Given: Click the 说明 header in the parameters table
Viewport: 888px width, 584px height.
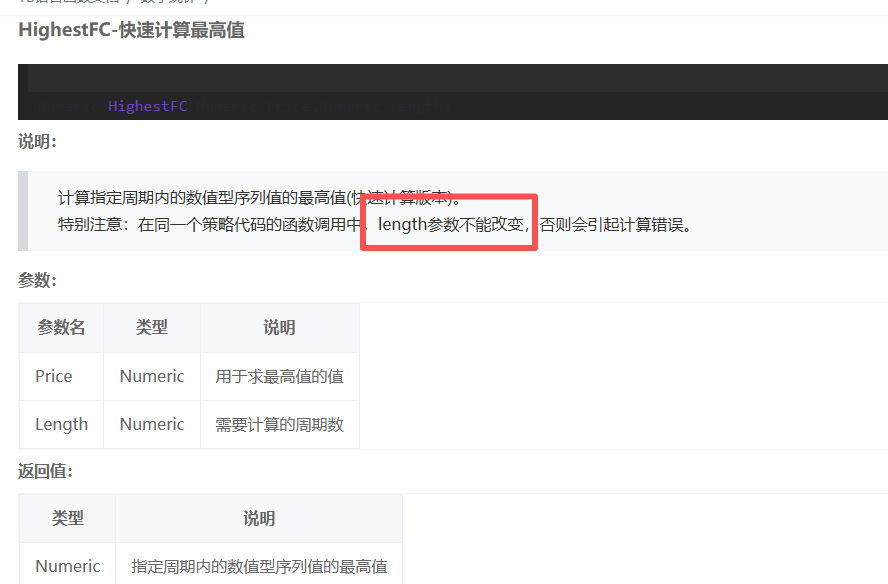Looking at the screenshot, I should (279, 328).
